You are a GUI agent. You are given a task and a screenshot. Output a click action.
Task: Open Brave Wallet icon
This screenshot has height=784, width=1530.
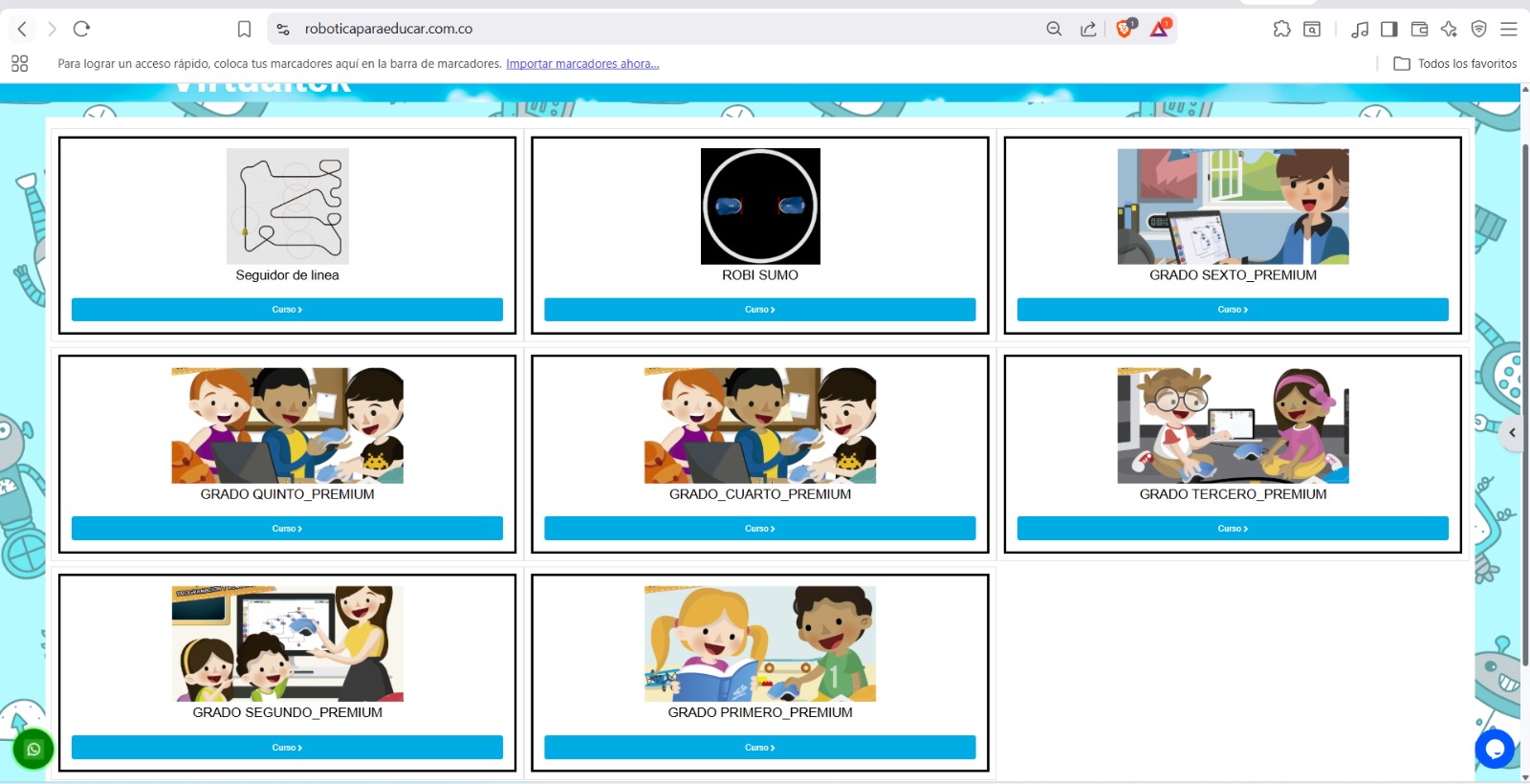[1420, 29]
